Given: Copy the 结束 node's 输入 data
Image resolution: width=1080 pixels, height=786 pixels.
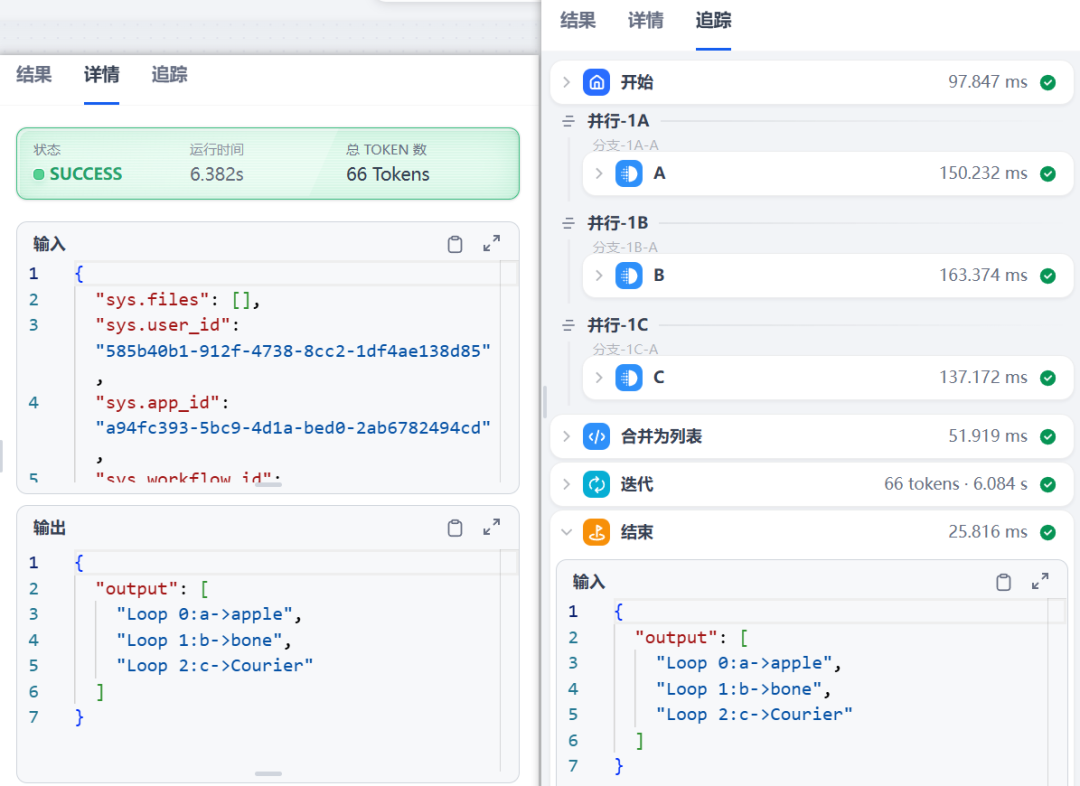Looking at the screenshot, I should point(1003,582).
